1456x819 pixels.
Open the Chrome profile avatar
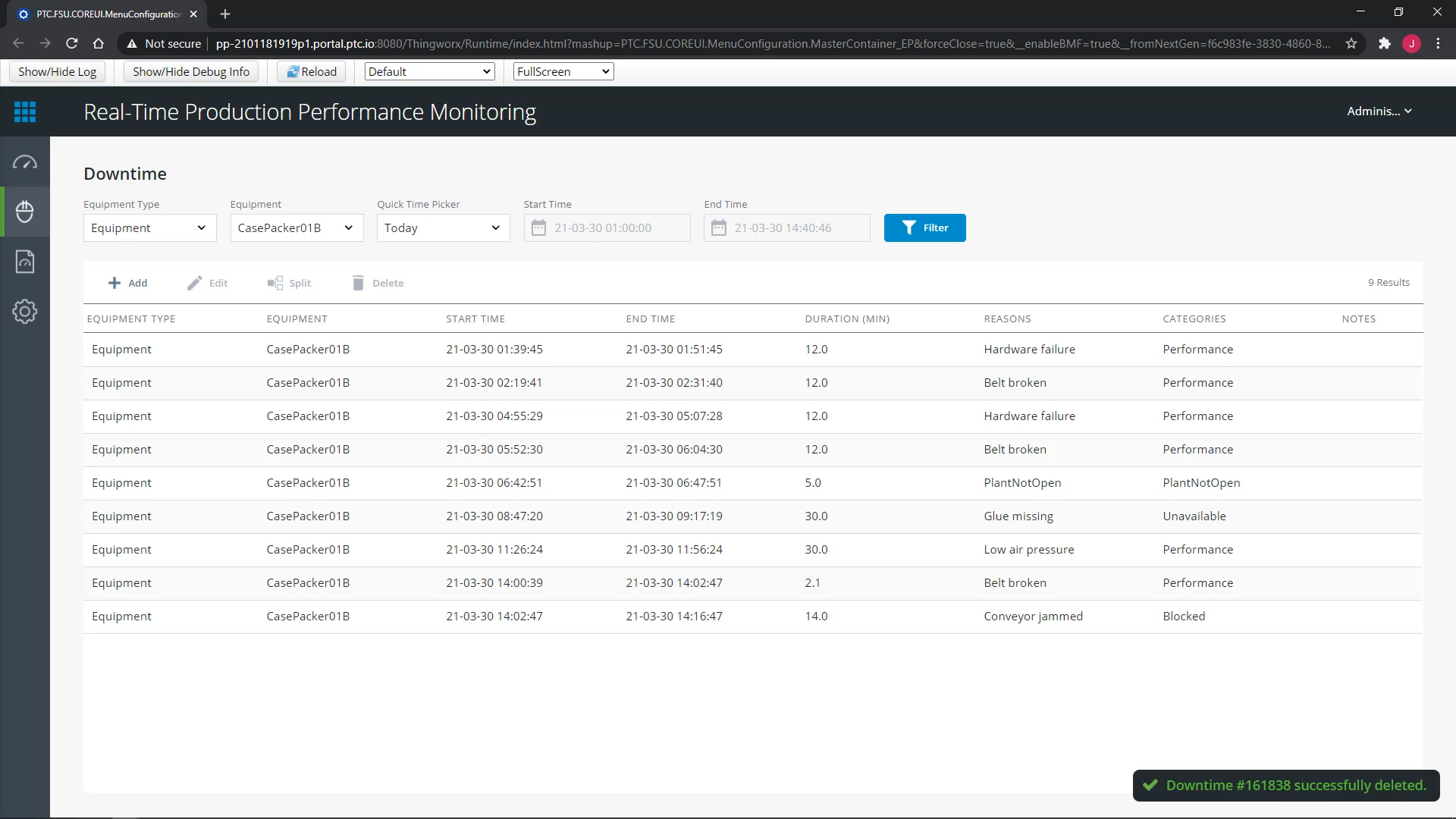click(x=1411, y=44)
